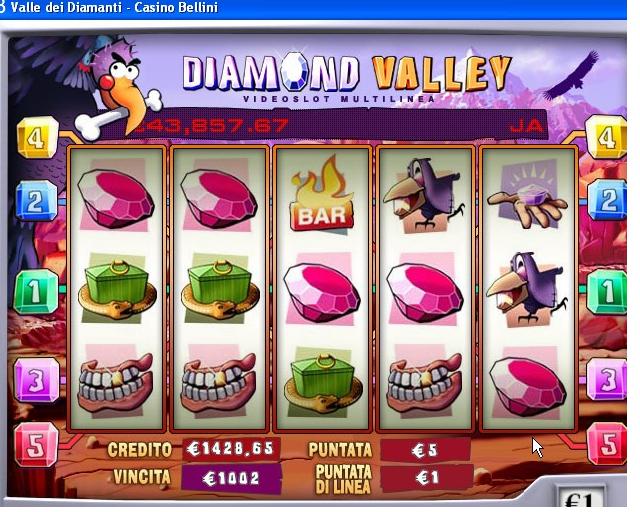Image resolution: width=640 pixels, height=512 pixels.
Task: Select the yellow payline 4 gem on right
Action: click(606, 138)
